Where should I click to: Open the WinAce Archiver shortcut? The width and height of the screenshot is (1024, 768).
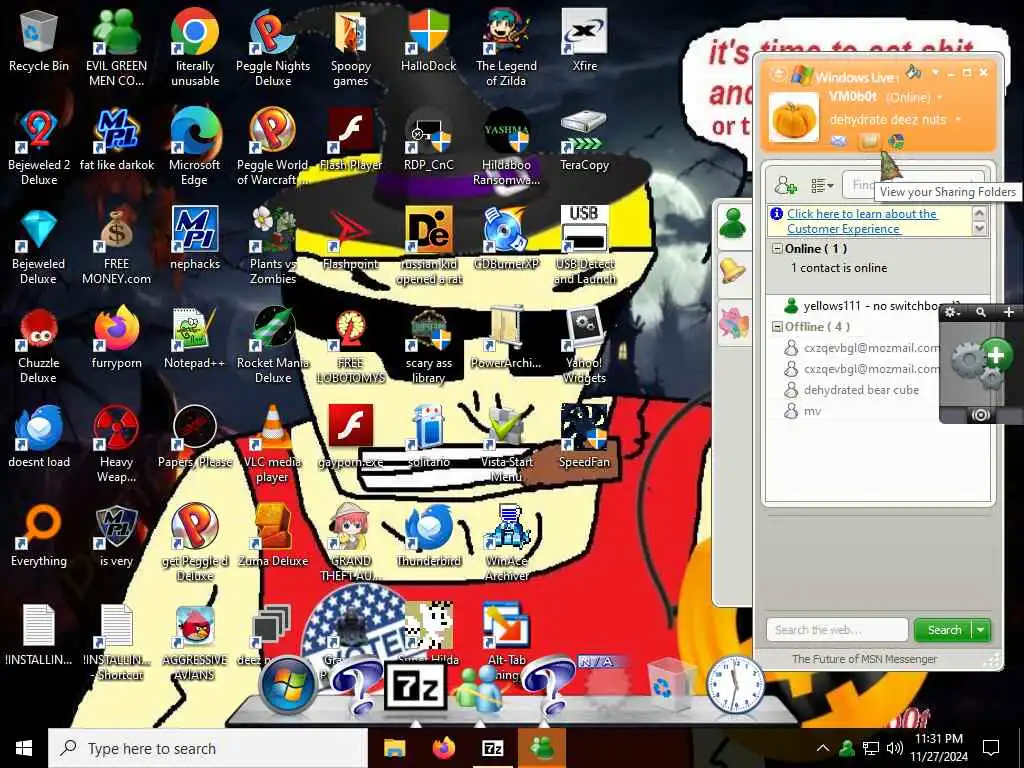506,542
